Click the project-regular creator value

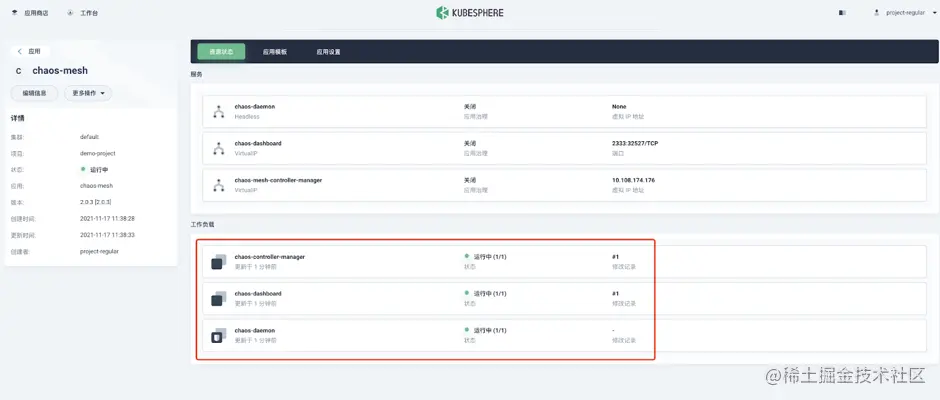coord(100,252)
